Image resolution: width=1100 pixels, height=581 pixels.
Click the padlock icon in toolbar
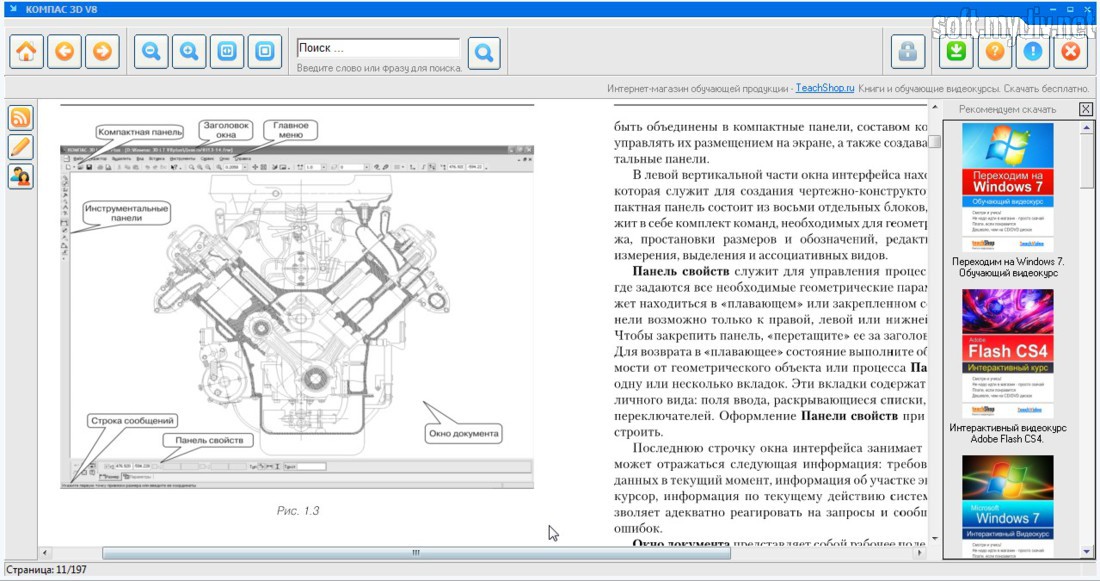coord(908,51)
